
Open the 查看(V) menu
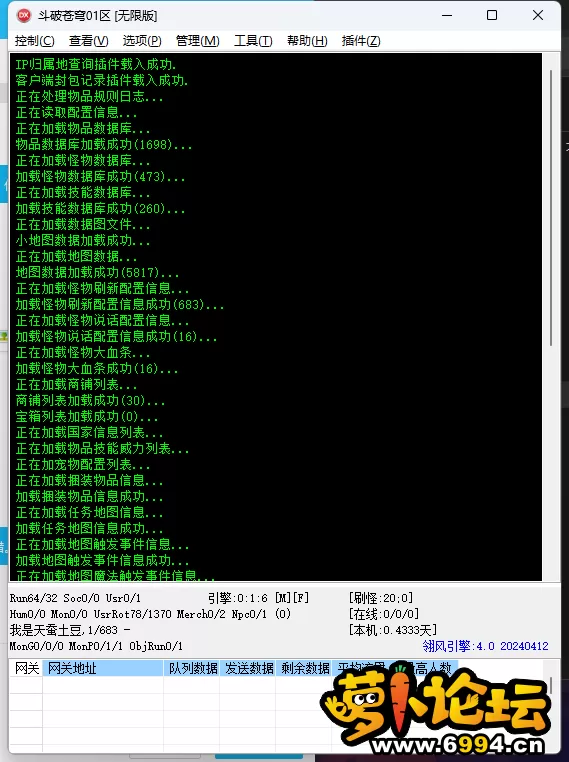[88, 41]
